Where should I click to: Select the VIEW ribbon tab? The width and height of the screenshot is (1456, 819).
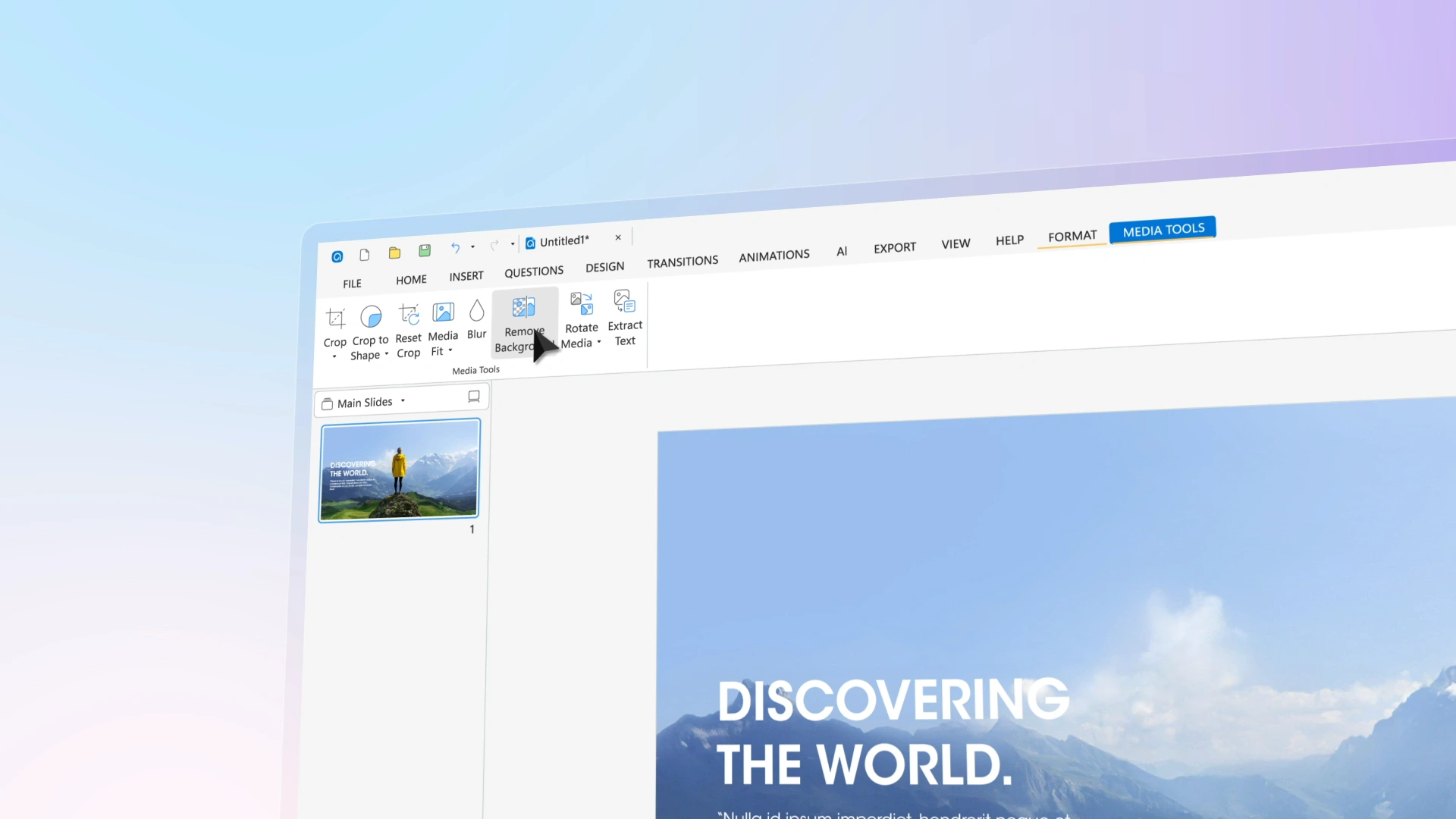[x=955, y=243]
